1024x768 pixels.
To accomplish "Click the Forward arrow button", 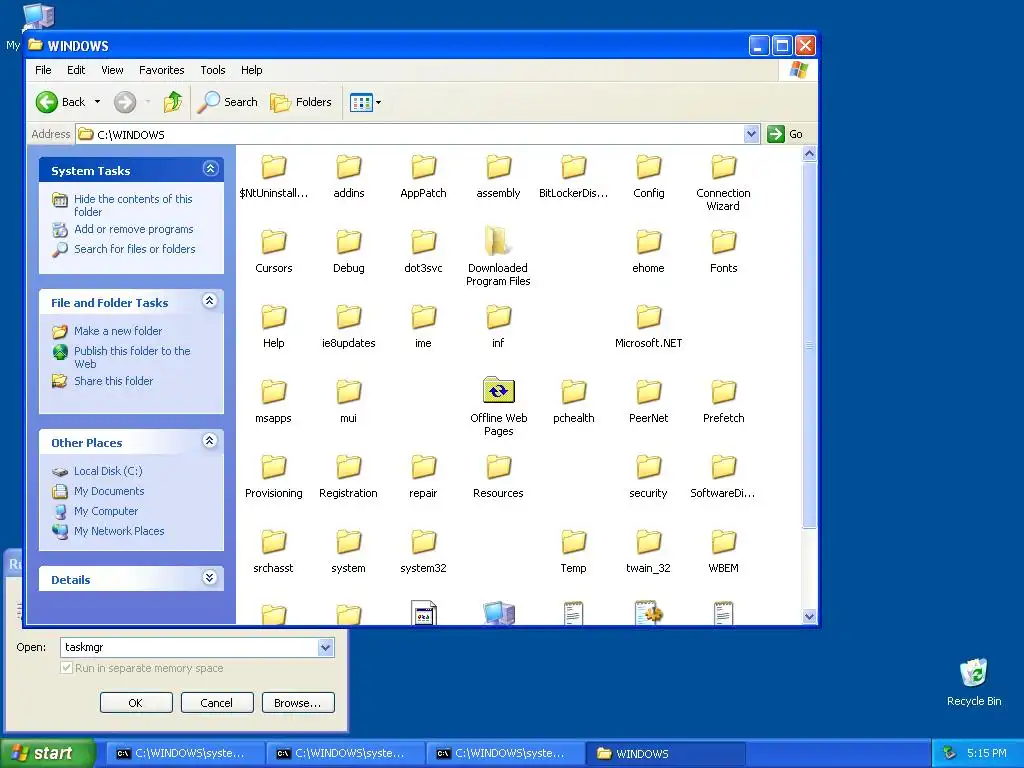I will (x=125, y=102).
